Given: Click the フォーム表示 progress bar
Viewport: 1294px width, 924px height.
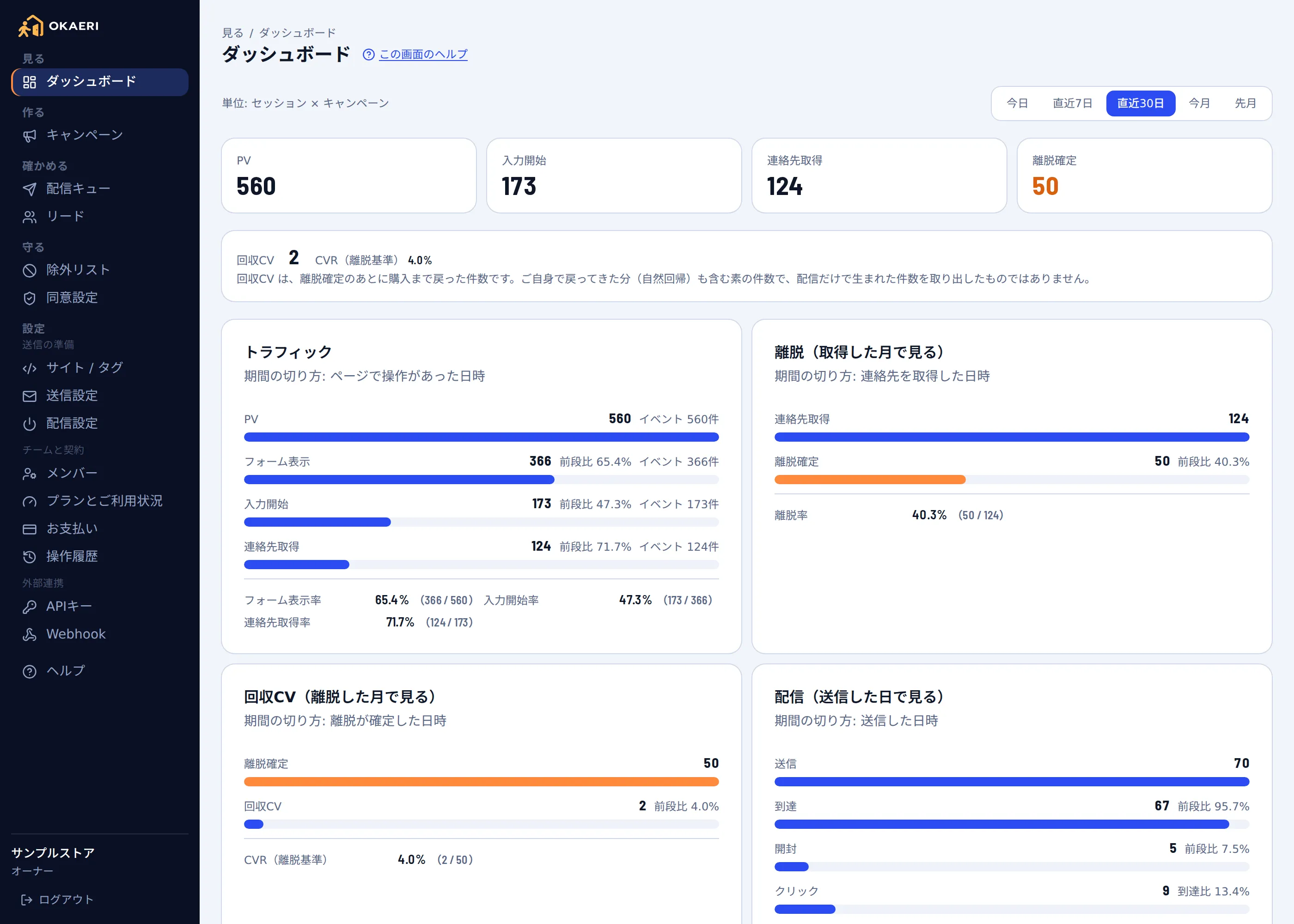Looking at the screenshot, I should coord(482,480).
